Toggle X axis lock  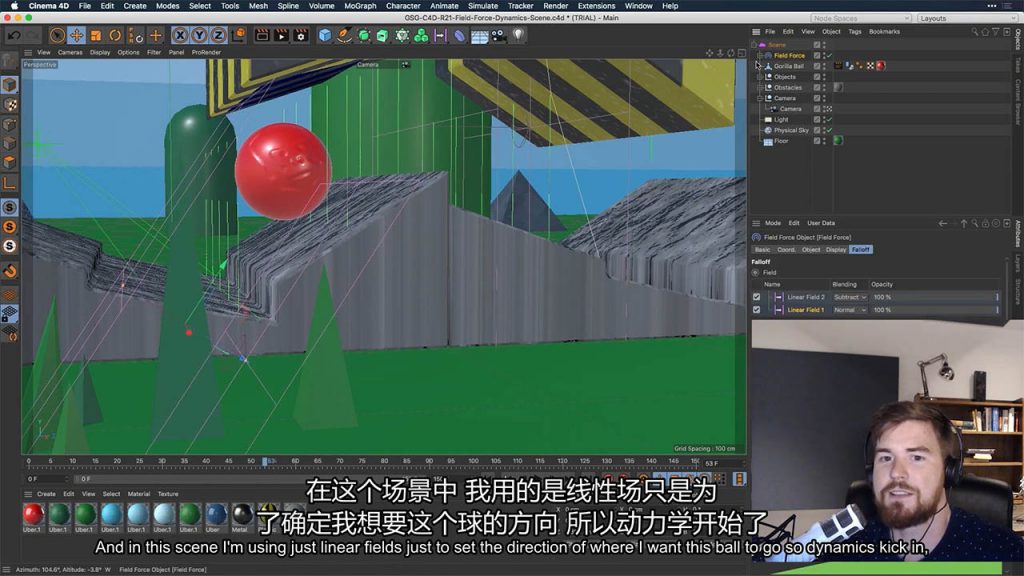click(180, 35)
